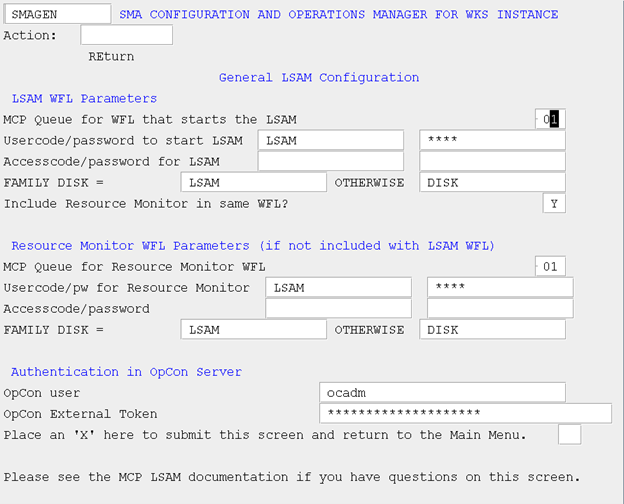The width and height of the screenshot is (624, 504).
Task: Click the password field to start LSAM
Action: point(492,140)
